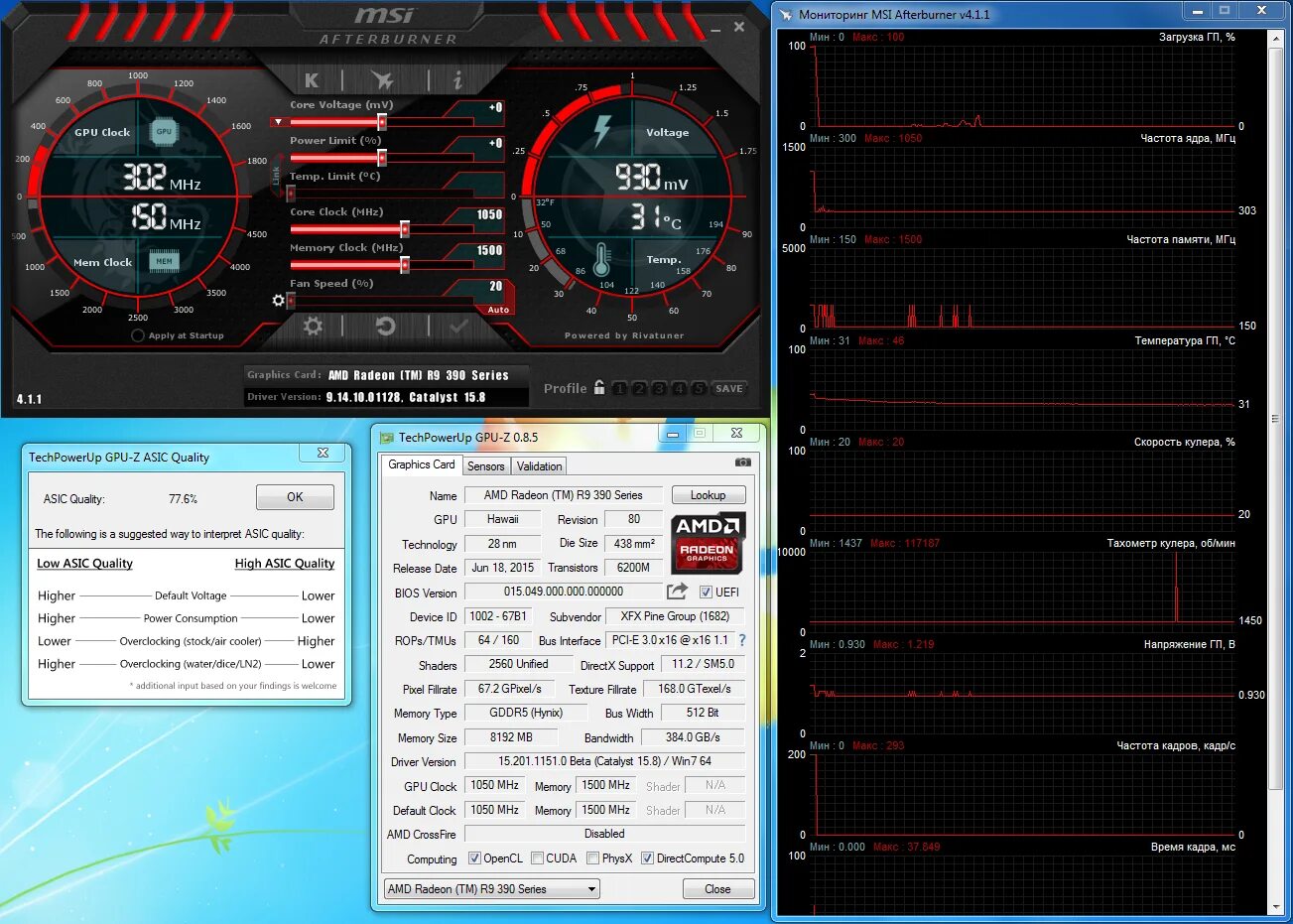Click the jet plane icon in Afterburner
The height and width of the screenshot is (924, 1293).
pyautogui.click(x=382, y=80)
